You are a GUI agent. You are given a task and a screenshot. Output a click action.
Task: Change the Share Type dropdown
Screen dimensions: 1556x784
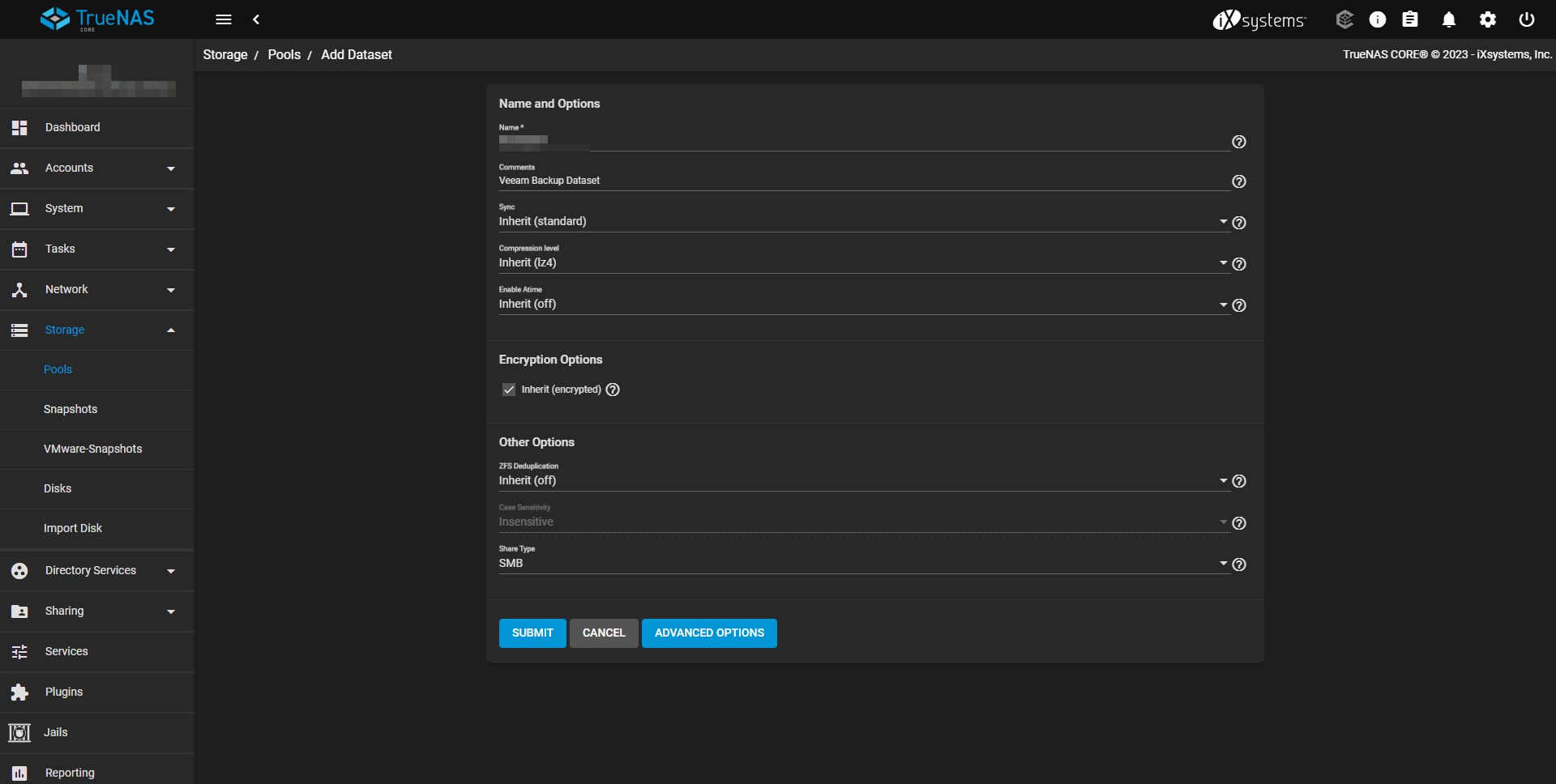[x=863, y=564]
